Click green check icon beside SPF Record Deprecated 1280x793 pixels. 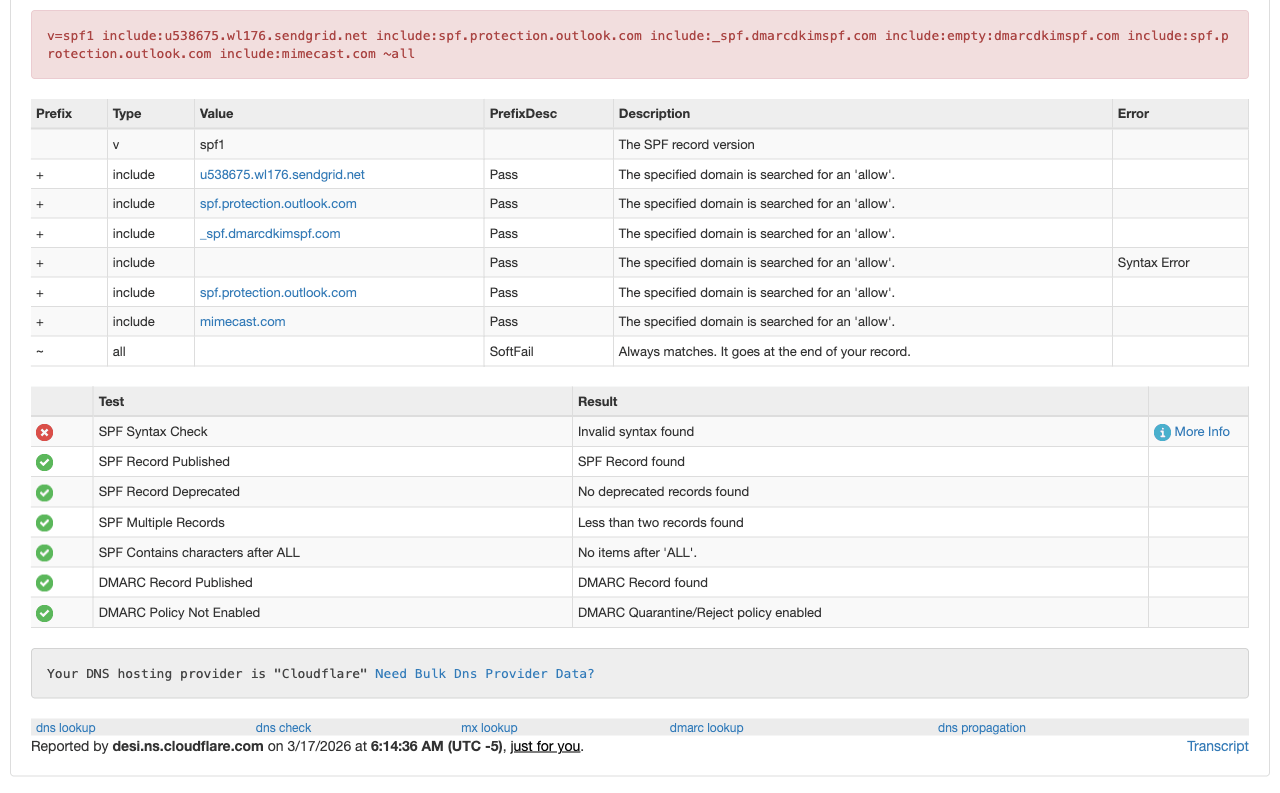point(44,492)
